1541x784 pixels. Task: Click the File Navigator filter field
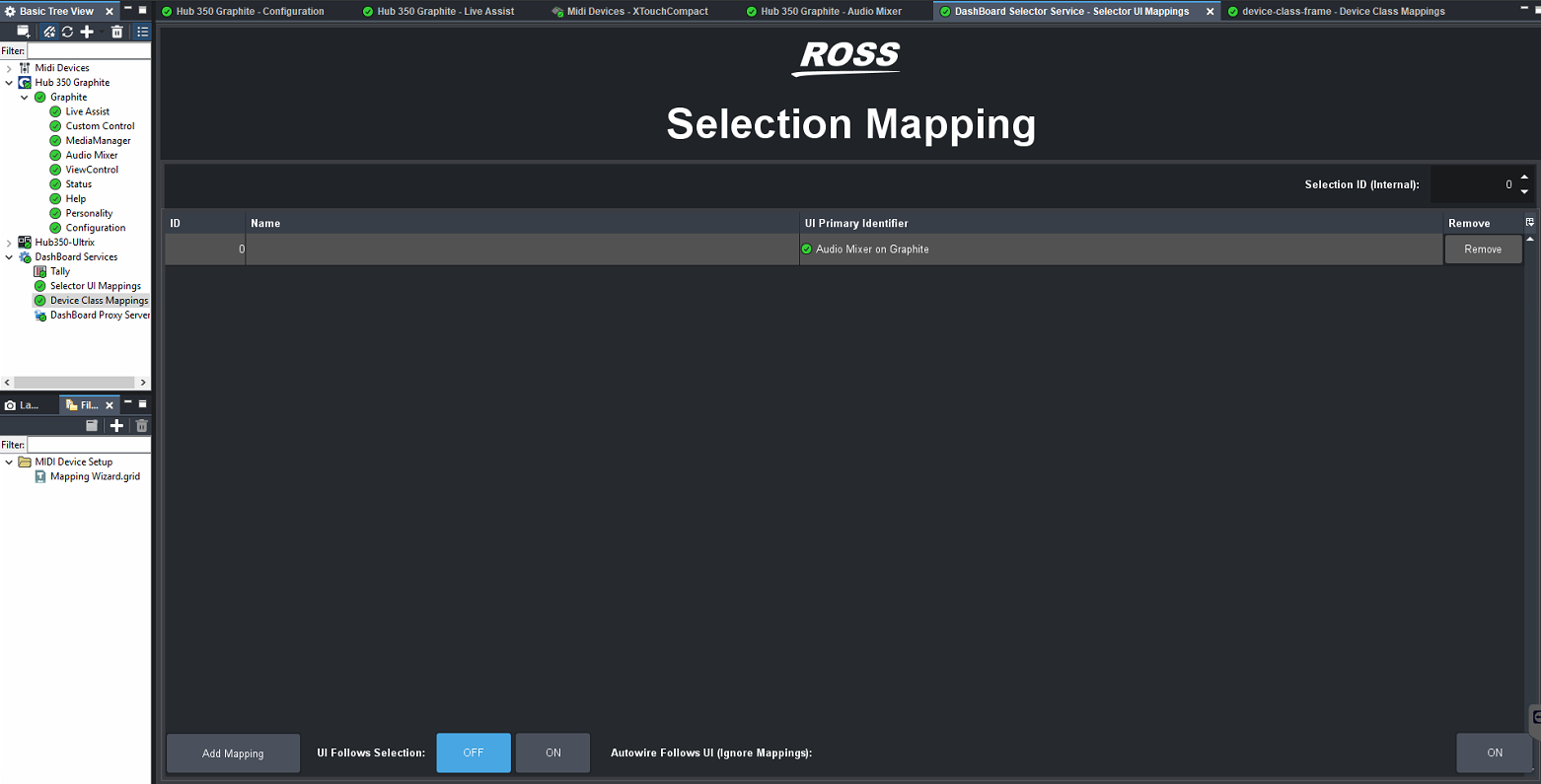[89, 445]
